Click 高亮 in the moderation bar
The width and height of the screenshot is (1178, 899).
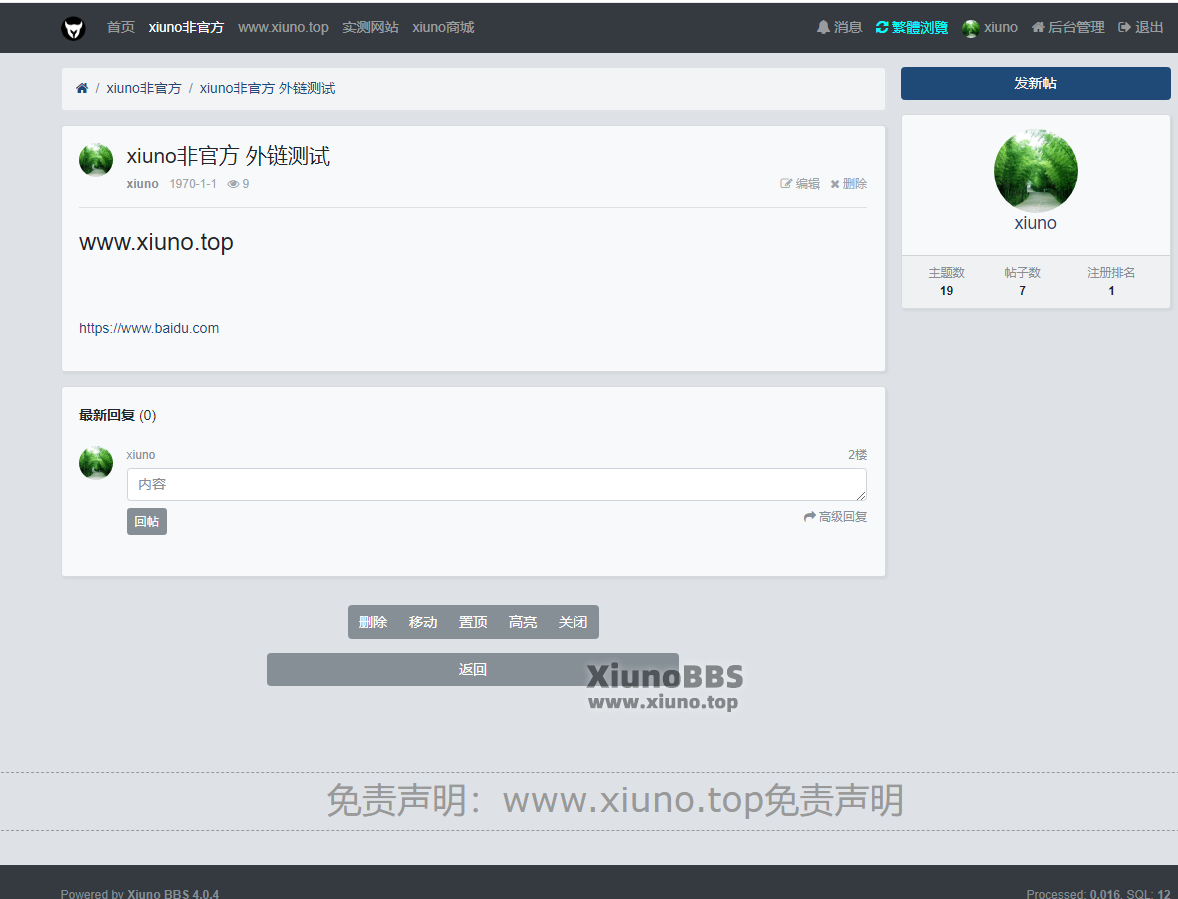(523, 622)
